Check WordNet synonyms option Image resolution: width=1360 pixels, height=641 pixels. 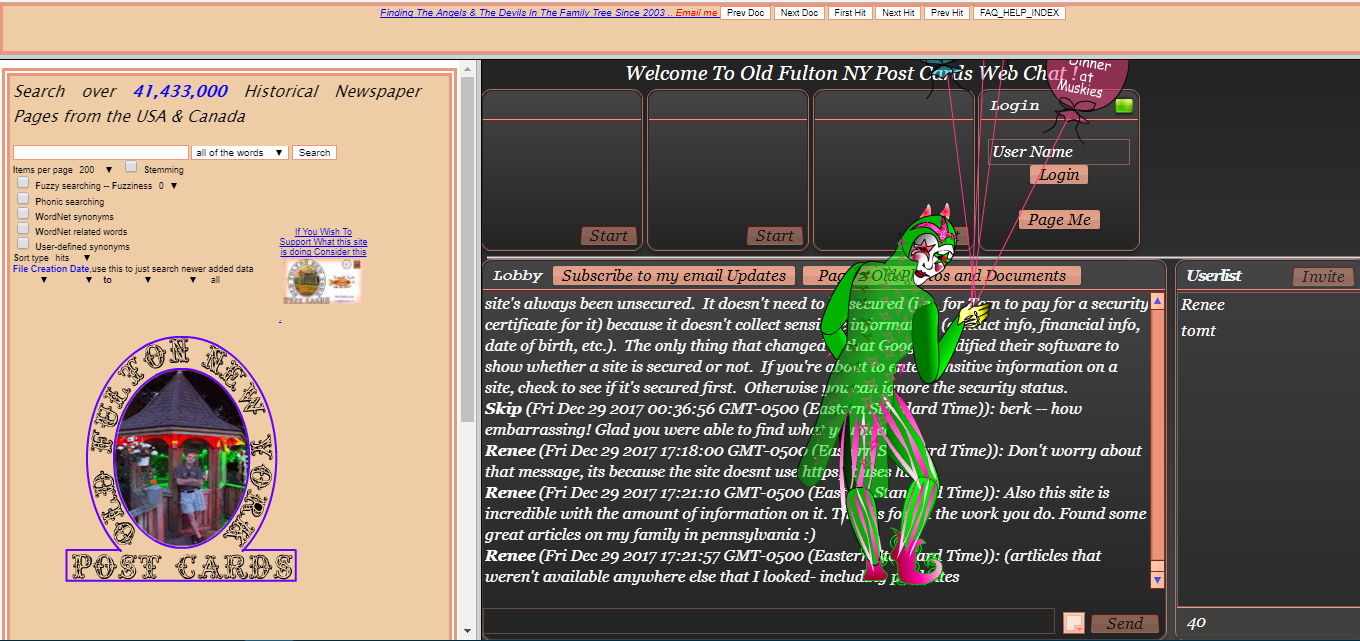click(23, 214)
